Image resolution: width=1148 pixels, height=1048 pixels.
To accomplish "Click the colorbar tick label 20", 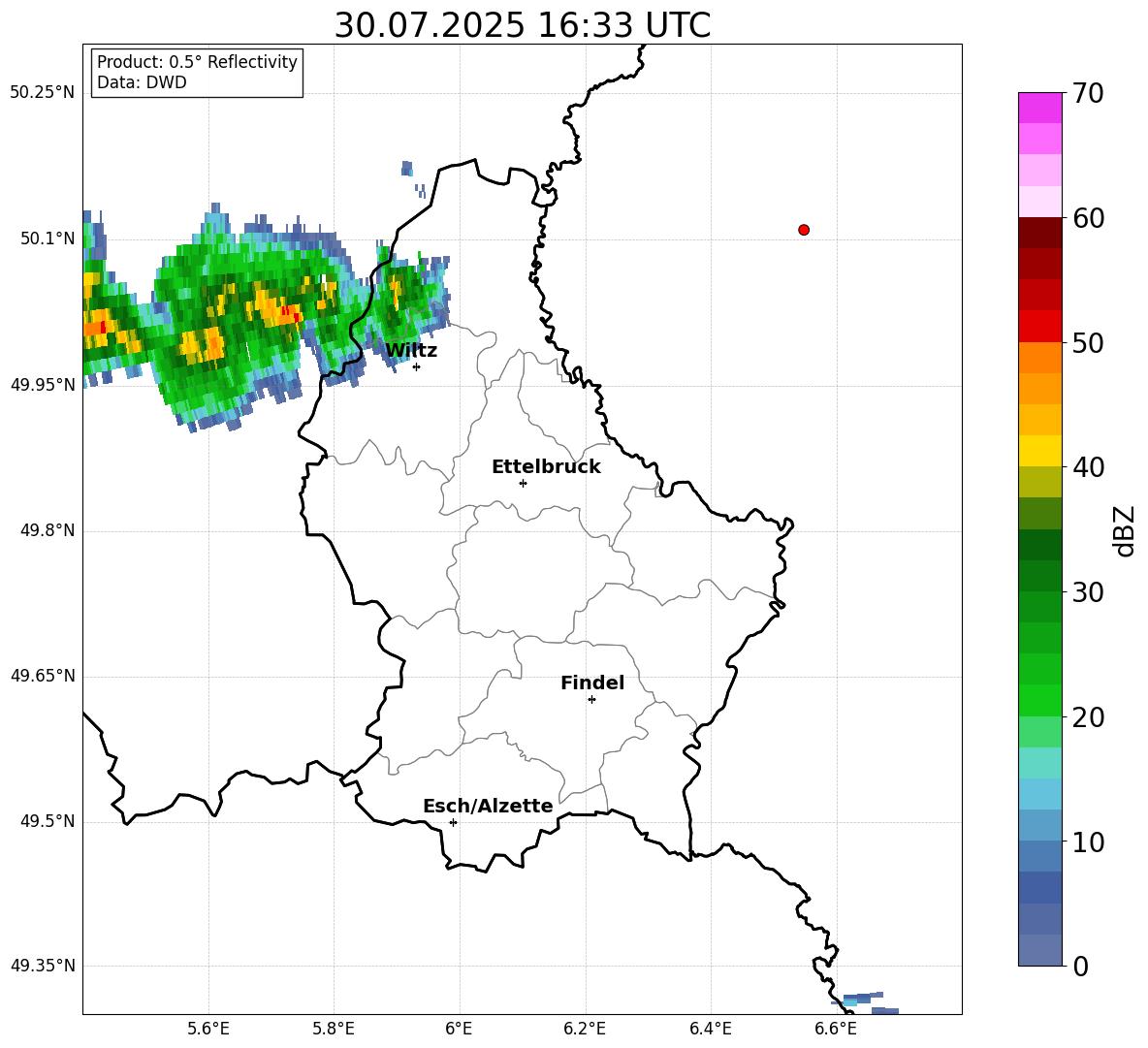I will [x=1088, y=717].
